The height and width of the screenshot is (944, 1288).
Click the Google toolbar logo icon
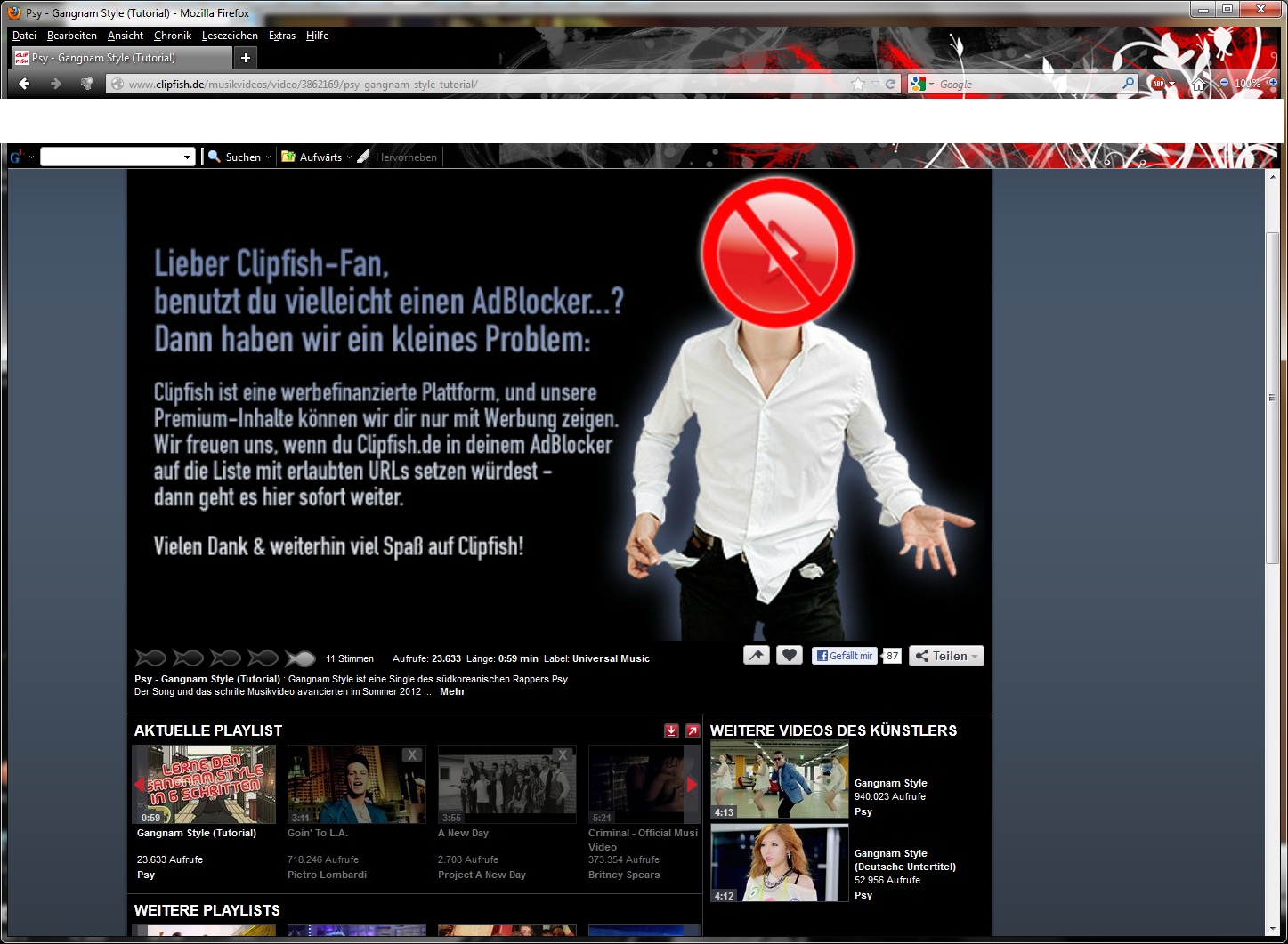point(16,157)
